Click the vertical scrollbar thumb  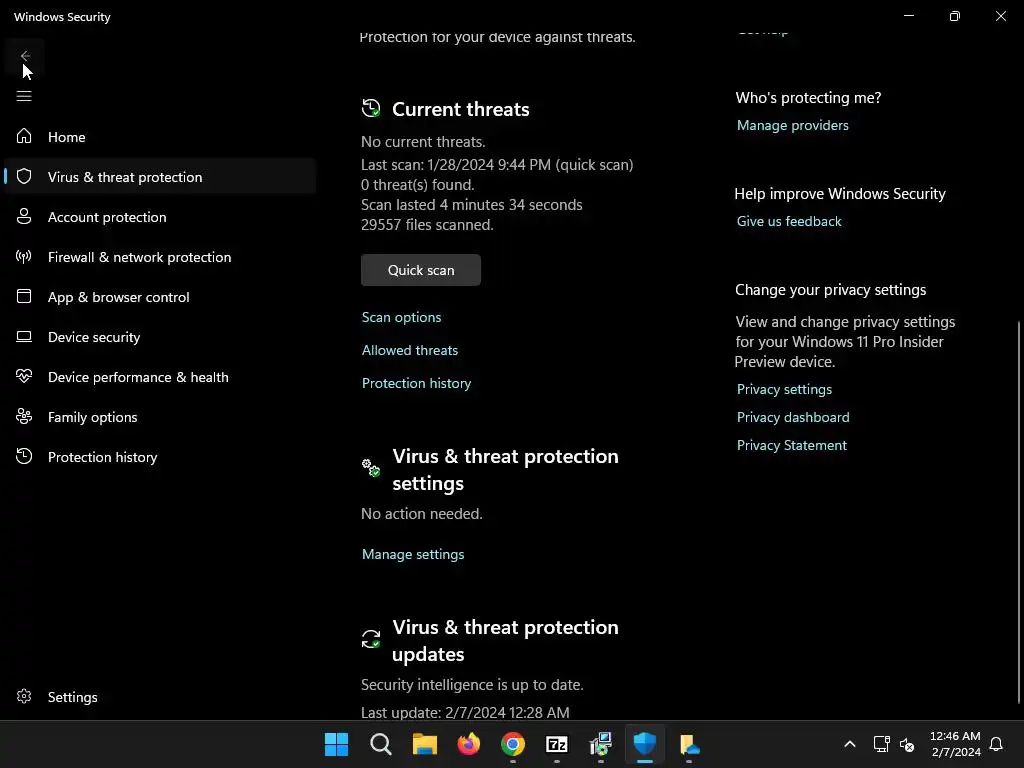pyautogui.click(x=1019, y=513)
